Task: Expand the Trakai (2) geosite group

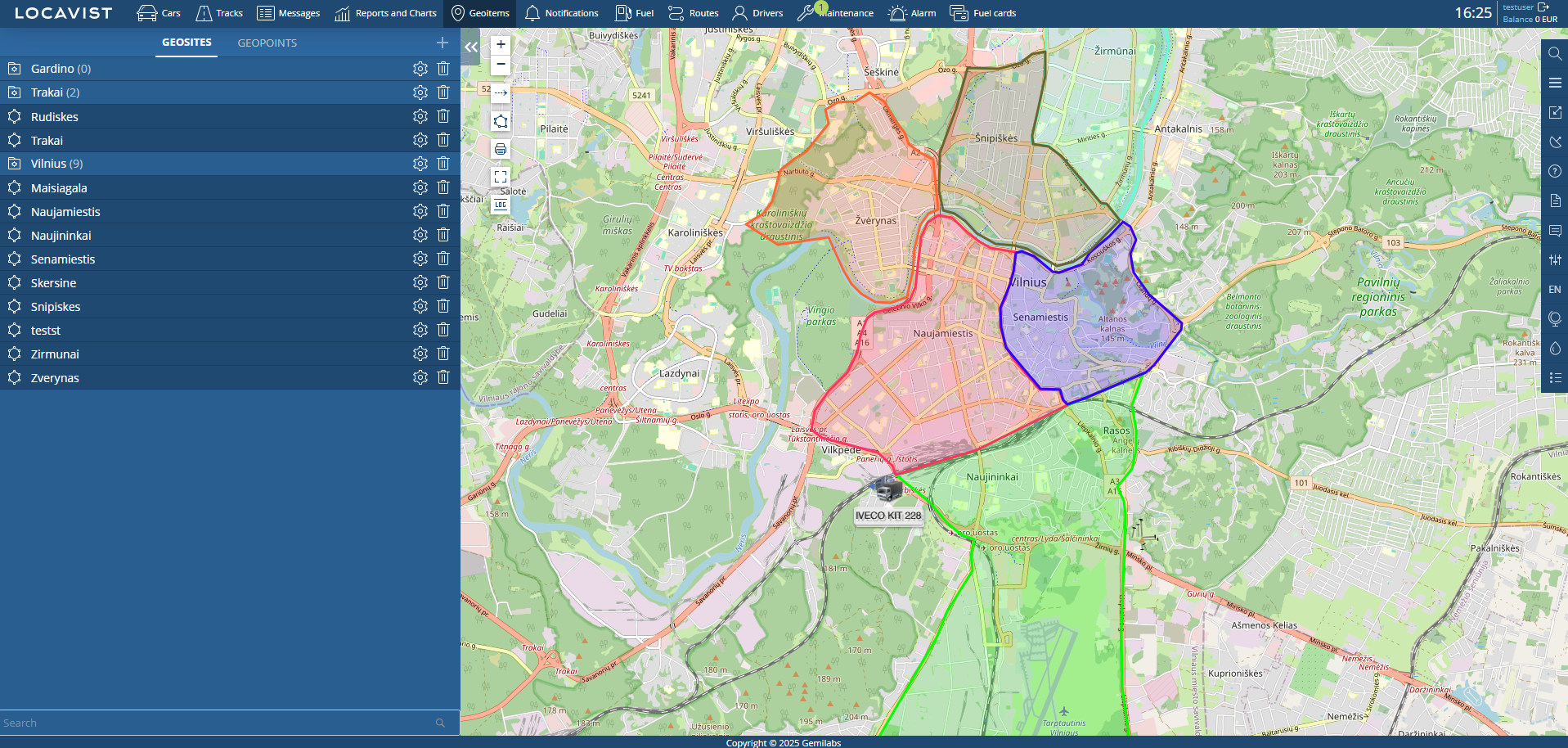Action: (x=54, y=92)
